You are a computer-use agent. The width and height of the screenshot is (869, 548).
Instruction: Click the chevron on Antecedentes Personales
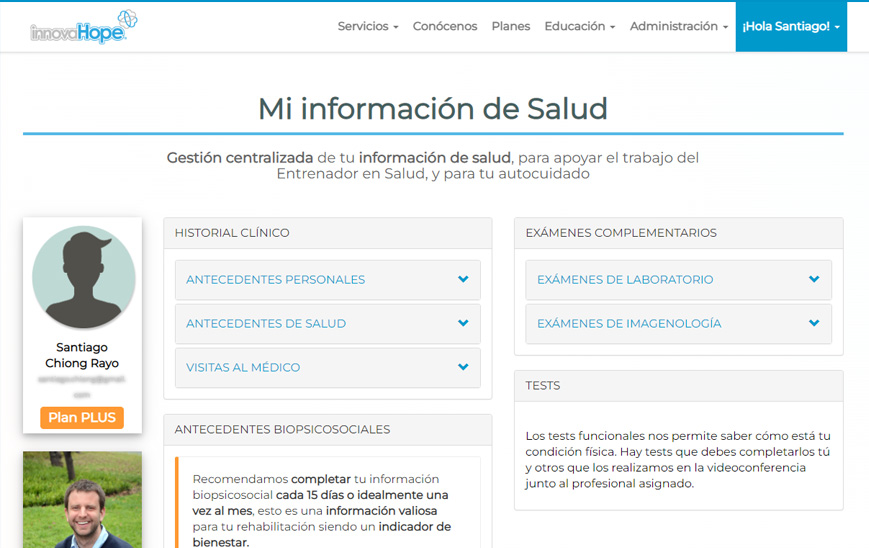[463, 280]
